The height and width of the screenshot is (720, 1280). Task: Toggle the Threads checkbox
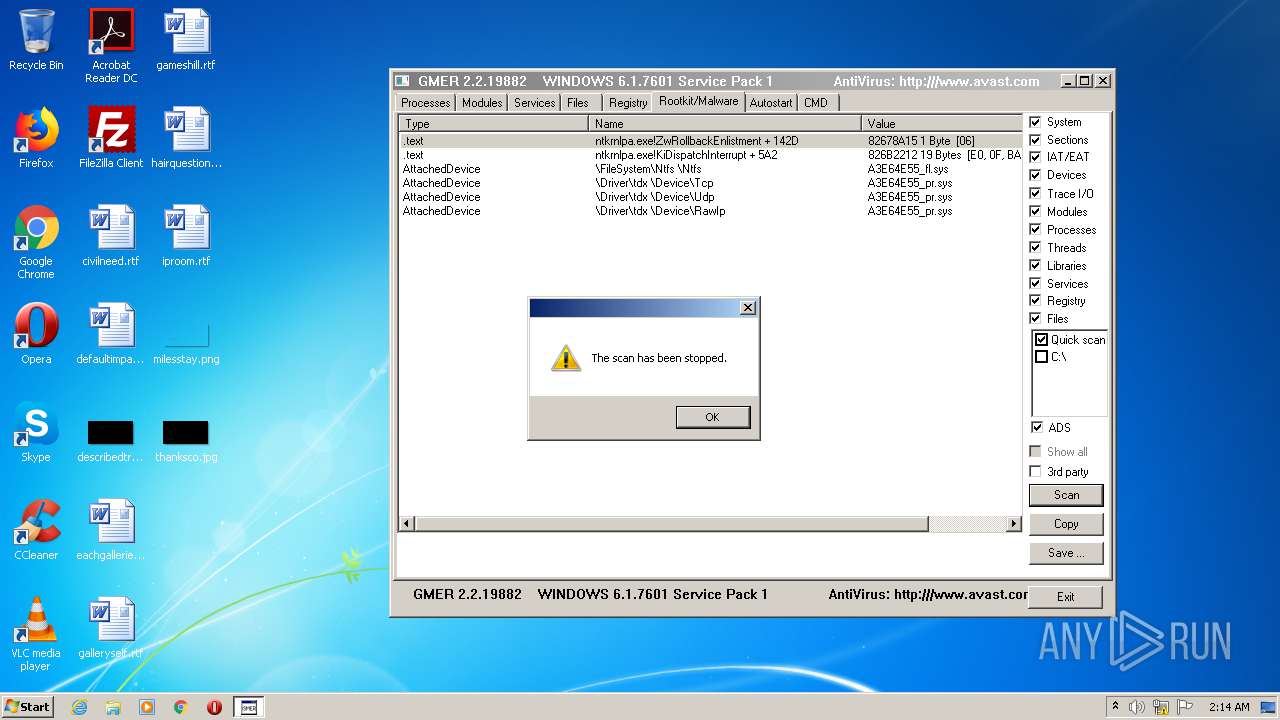1035,248
